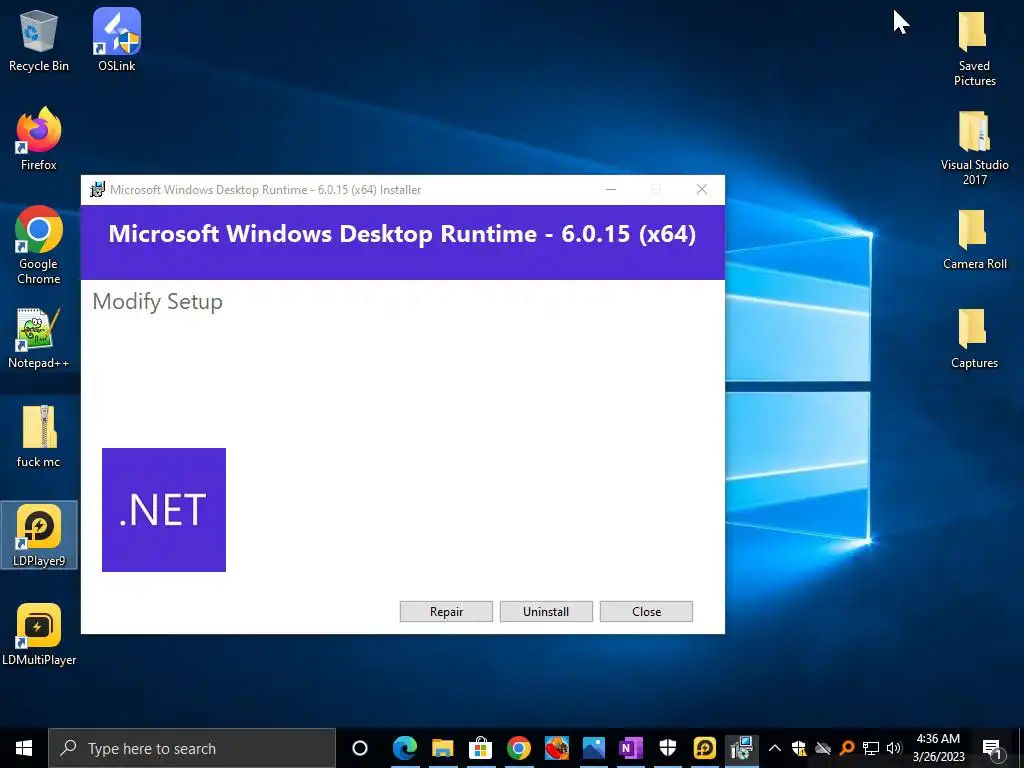Select the Recycle Bin desktop icon
This screenshot has height=768, width=1024.
click(x=39, y=40)
